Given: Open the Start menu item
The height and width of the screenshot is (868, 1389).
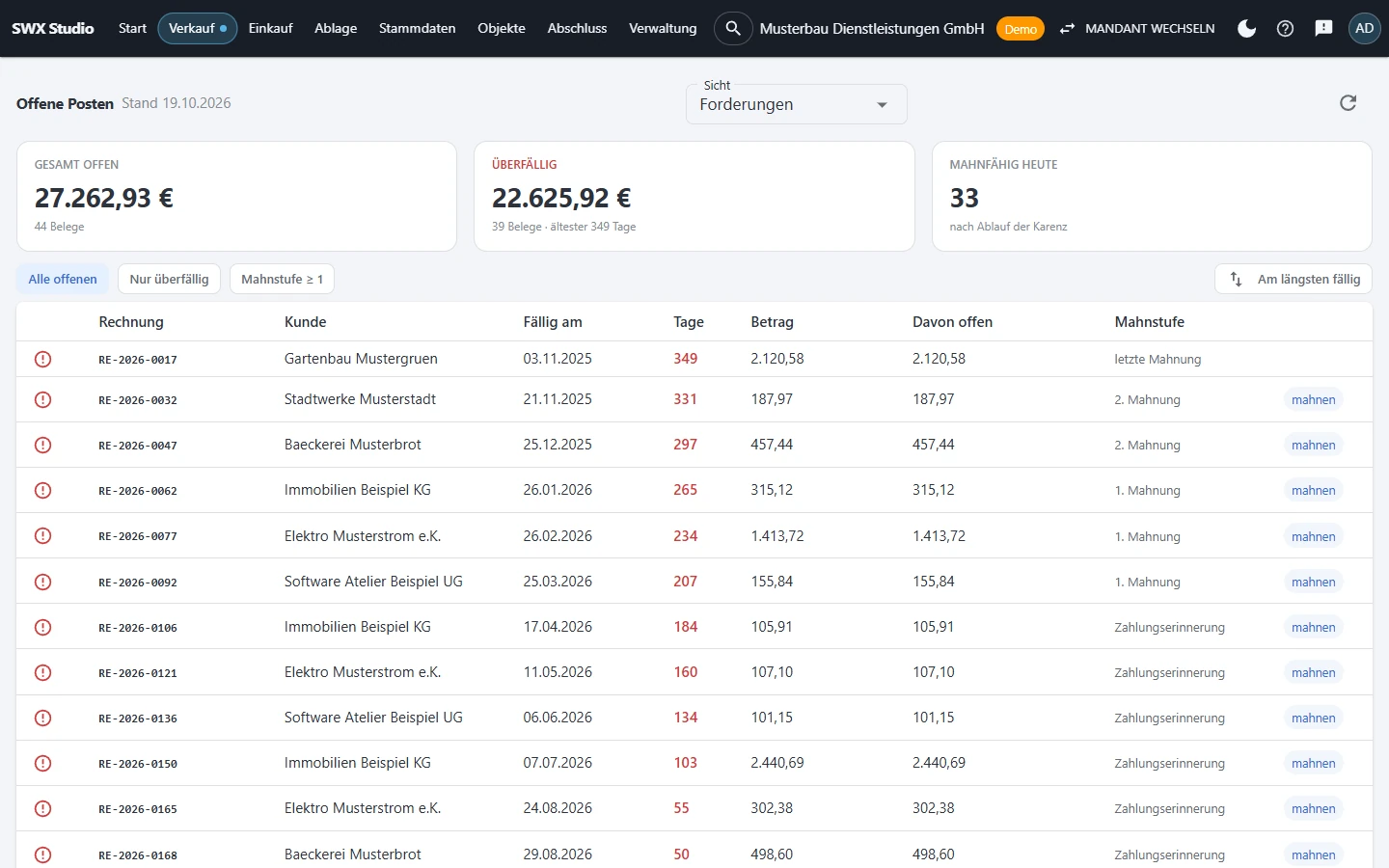Looking at the screenshot, I should (x=132, y=29).
